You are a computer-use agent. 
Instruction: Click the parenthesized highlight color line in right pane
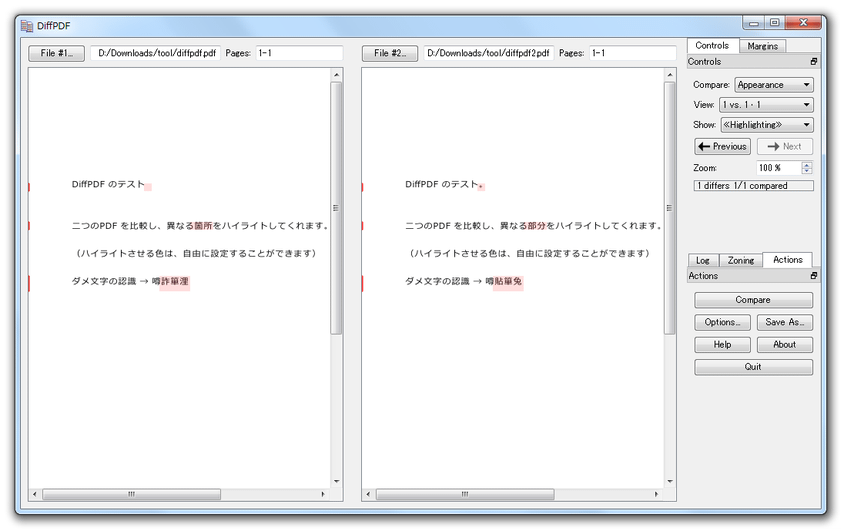click(x=529, y=253)
